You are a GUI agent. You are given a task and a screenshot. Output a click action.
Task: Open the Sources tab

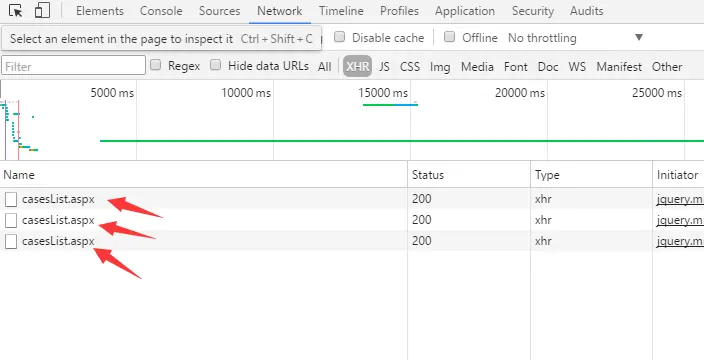click(x=220, y=11)
